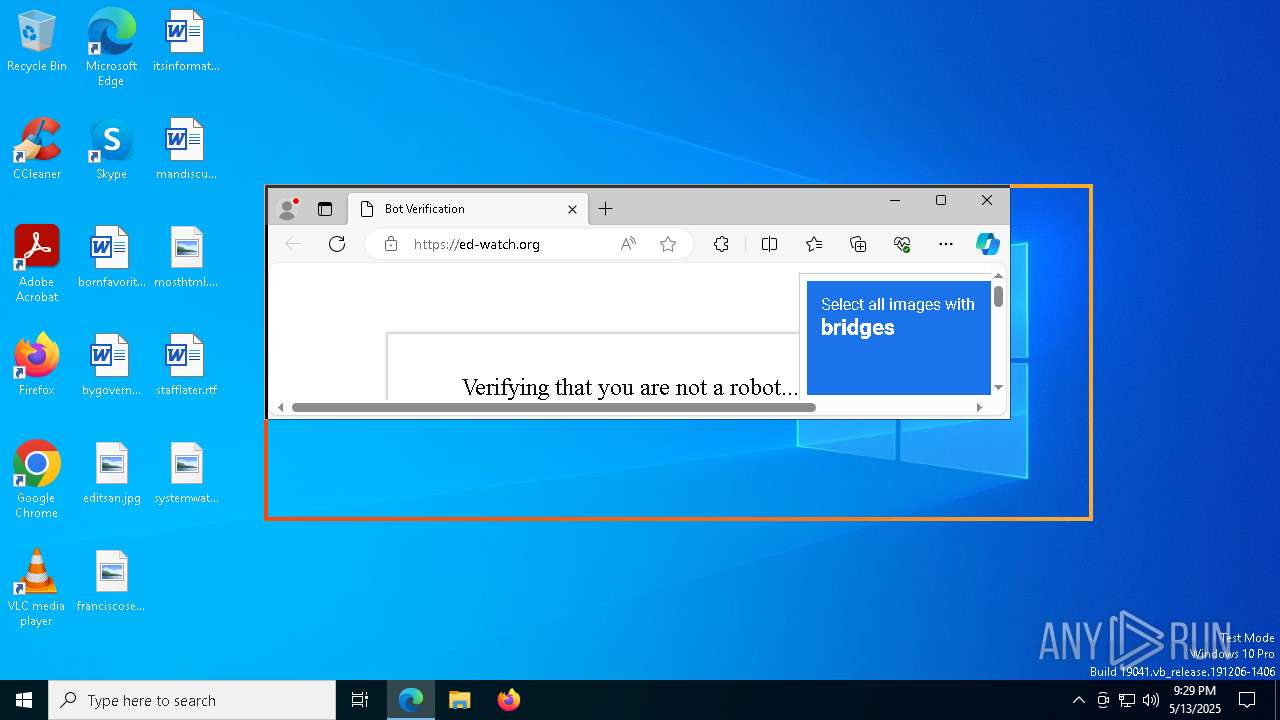Click the taskbar search box
The image size is (1280, 720).
[x=192, y=700]
